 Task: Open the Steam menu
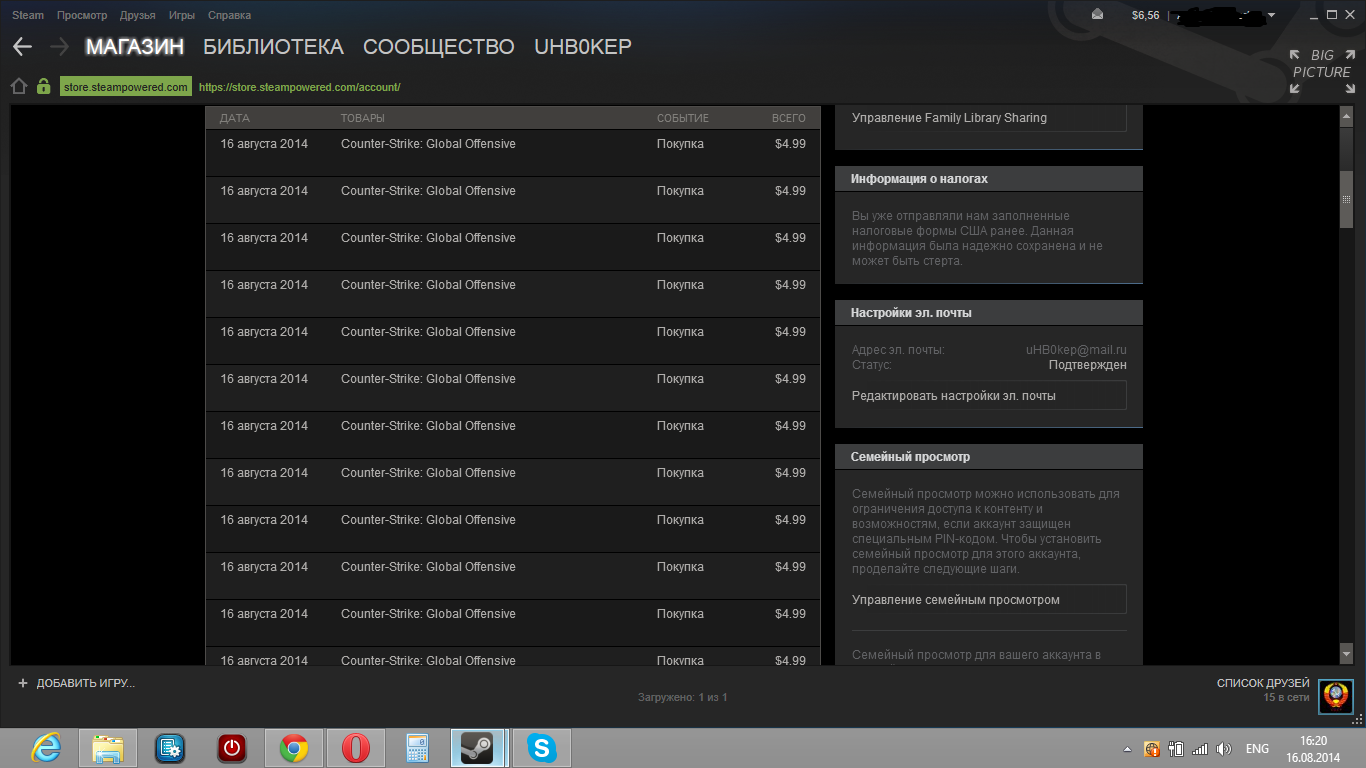tap(28, 15)
